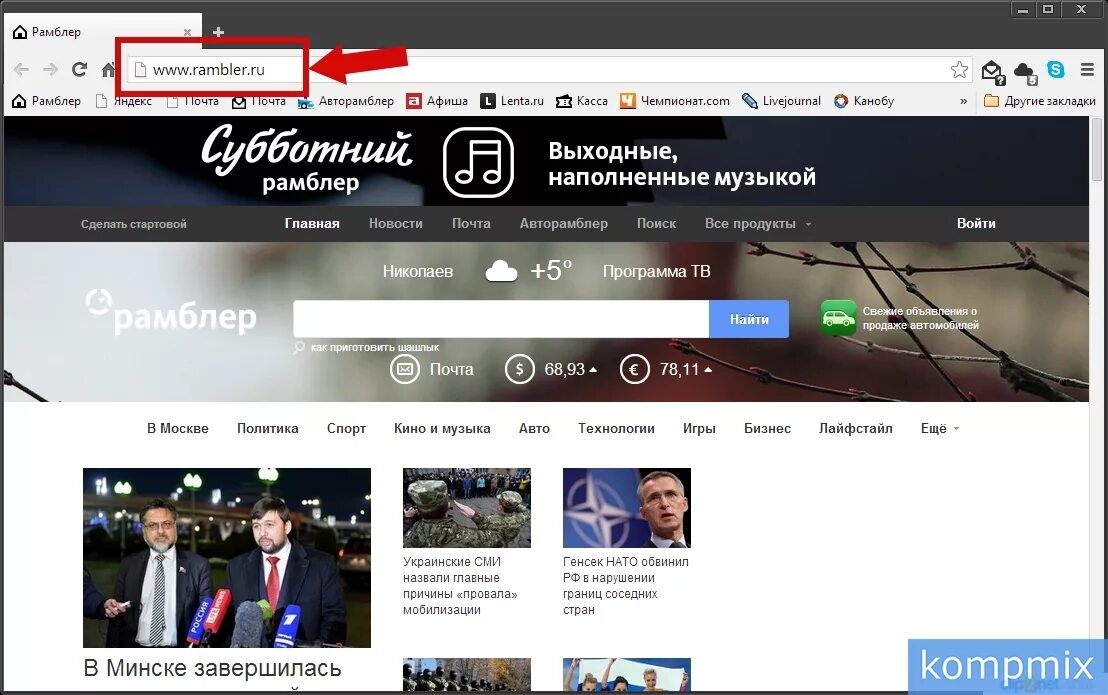Click the dollar rate icon
The height and width of the screenshot is (695, 1108).
(519, 369)
